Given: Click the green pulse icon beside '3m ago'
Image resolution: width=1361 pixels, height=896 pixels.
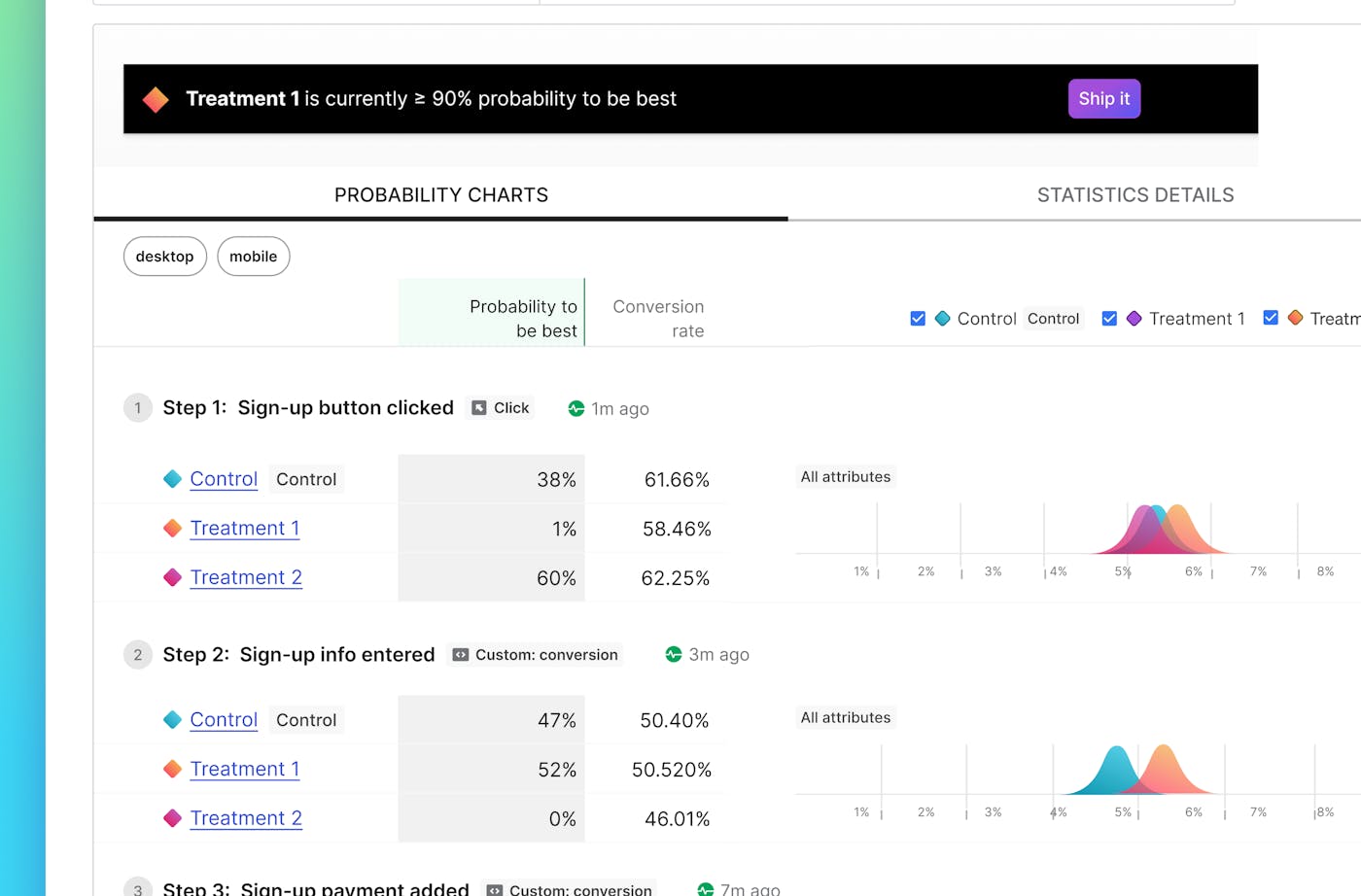Looking at the screenshot, I should pos(674,655).
